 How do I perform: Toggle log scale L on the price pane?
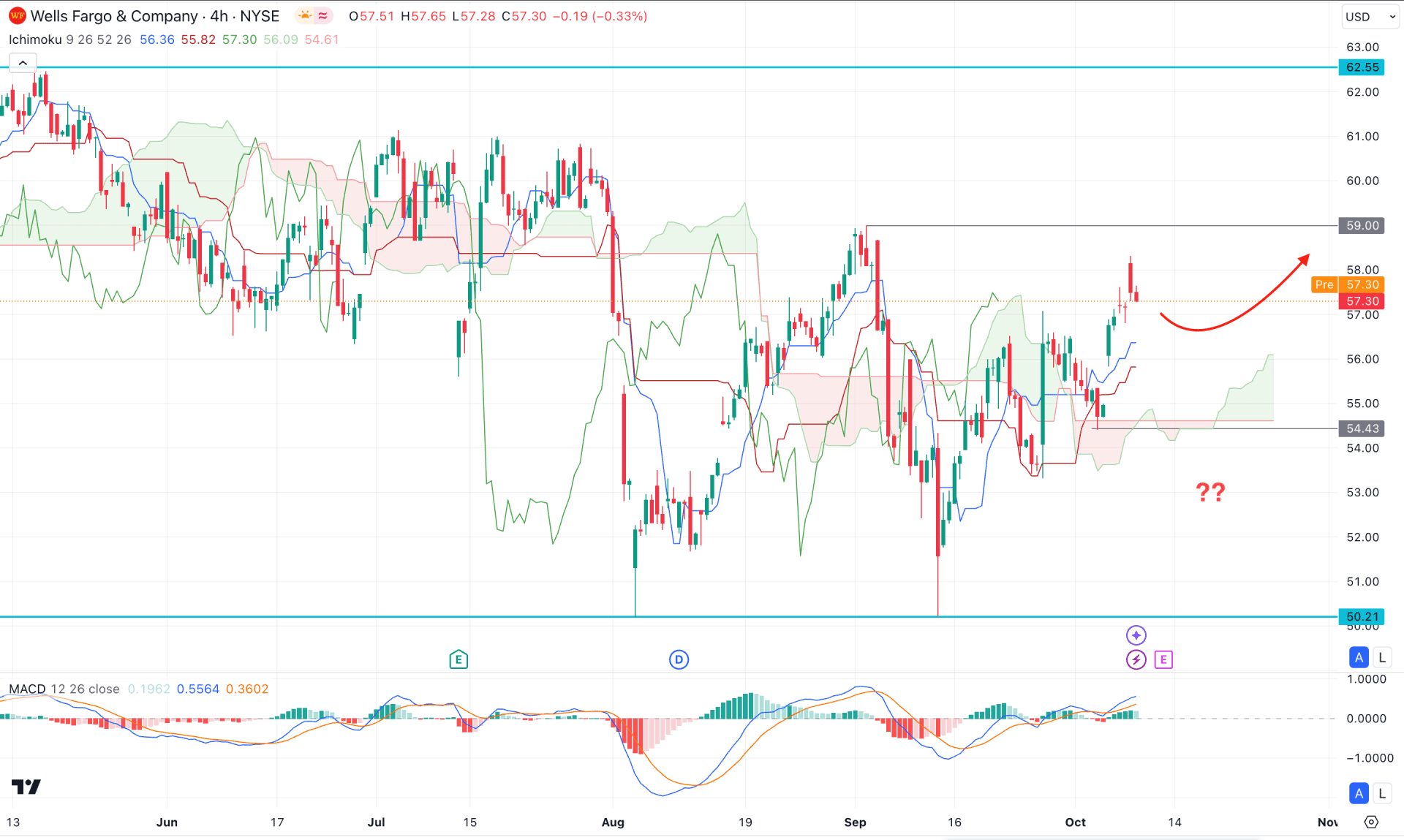(x=1381, y=657)
